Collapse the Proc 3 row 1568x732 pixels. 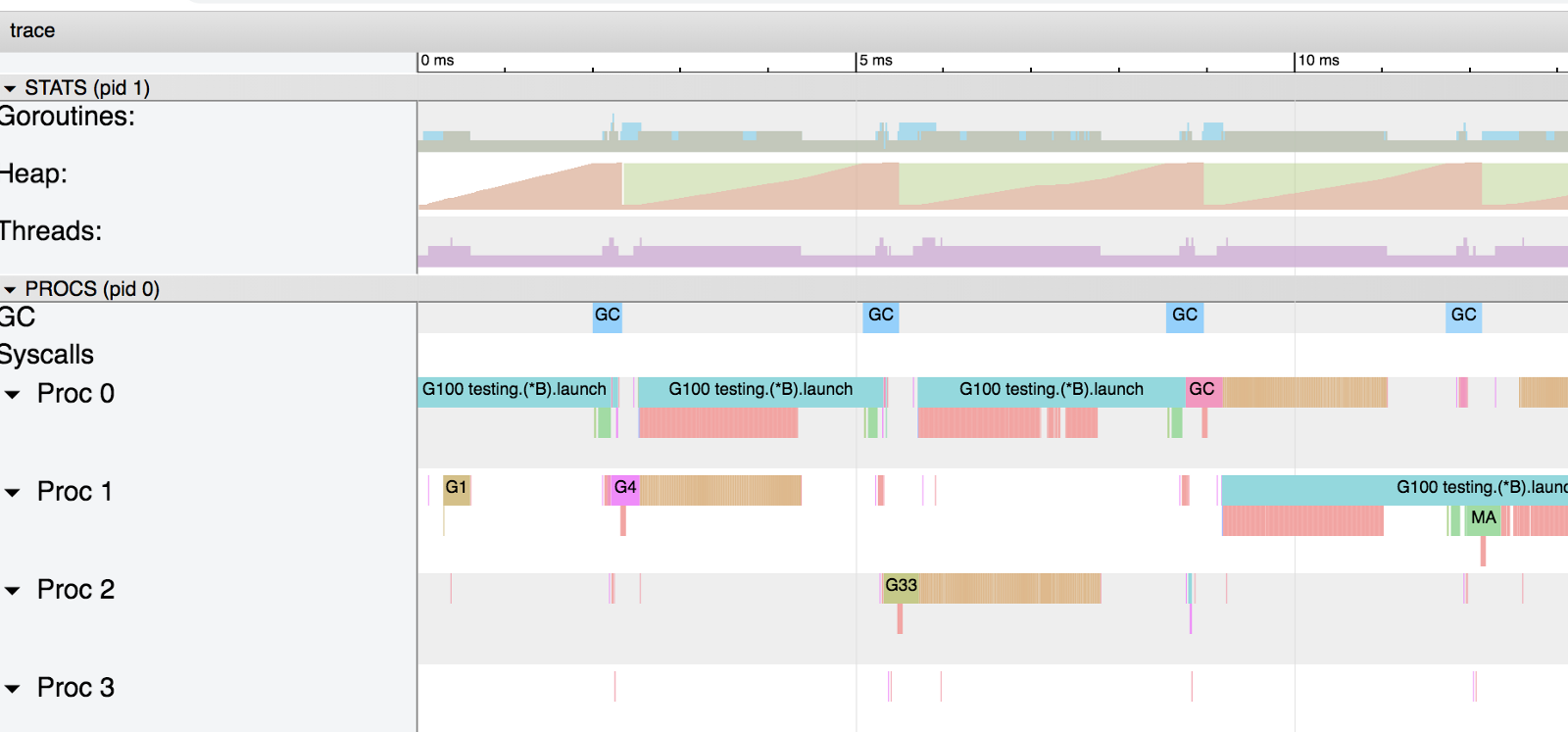click(x=13, y=688)
